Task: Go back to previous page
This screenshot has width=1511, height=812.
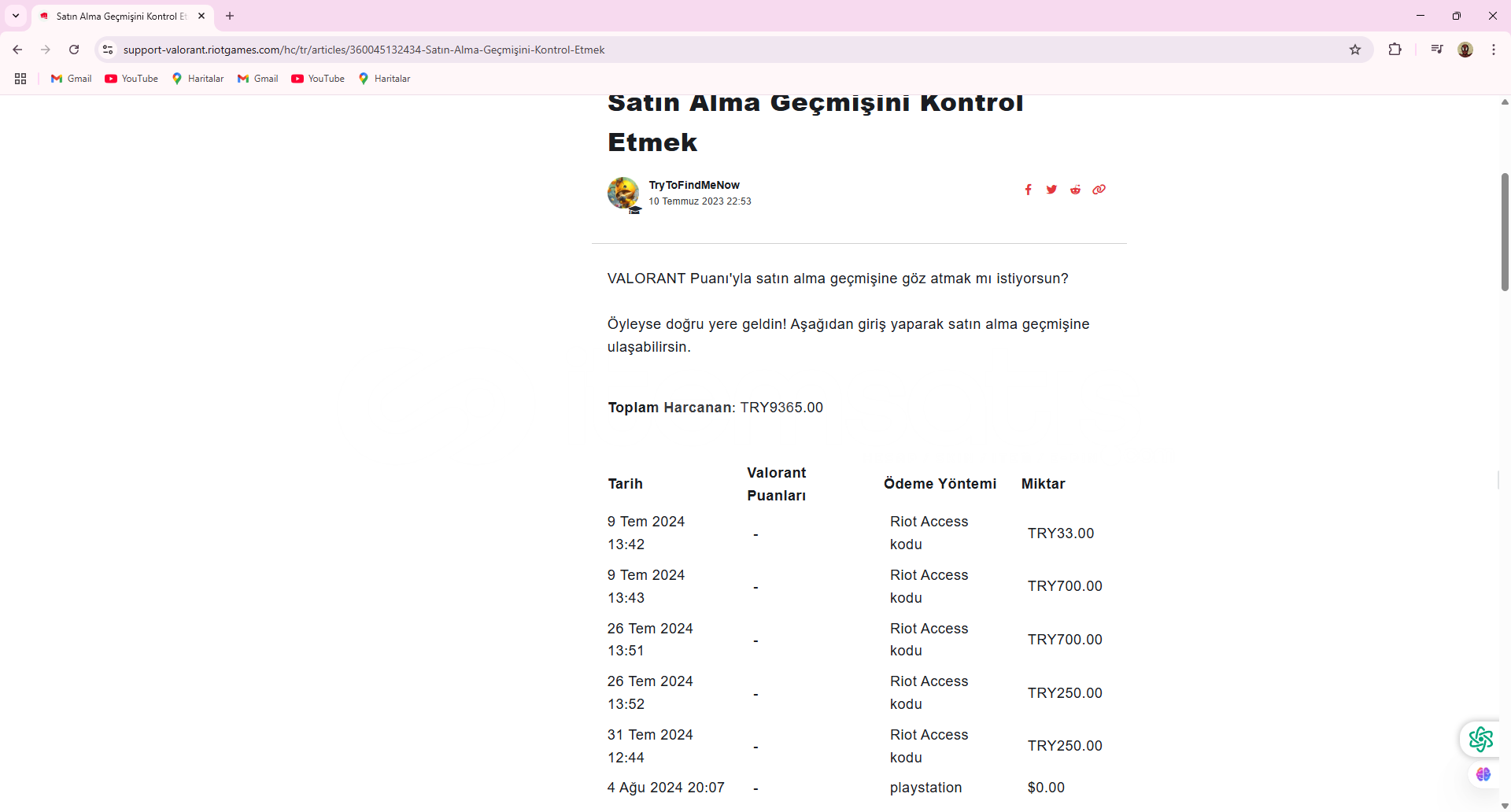Action: [x=17, y=50]
